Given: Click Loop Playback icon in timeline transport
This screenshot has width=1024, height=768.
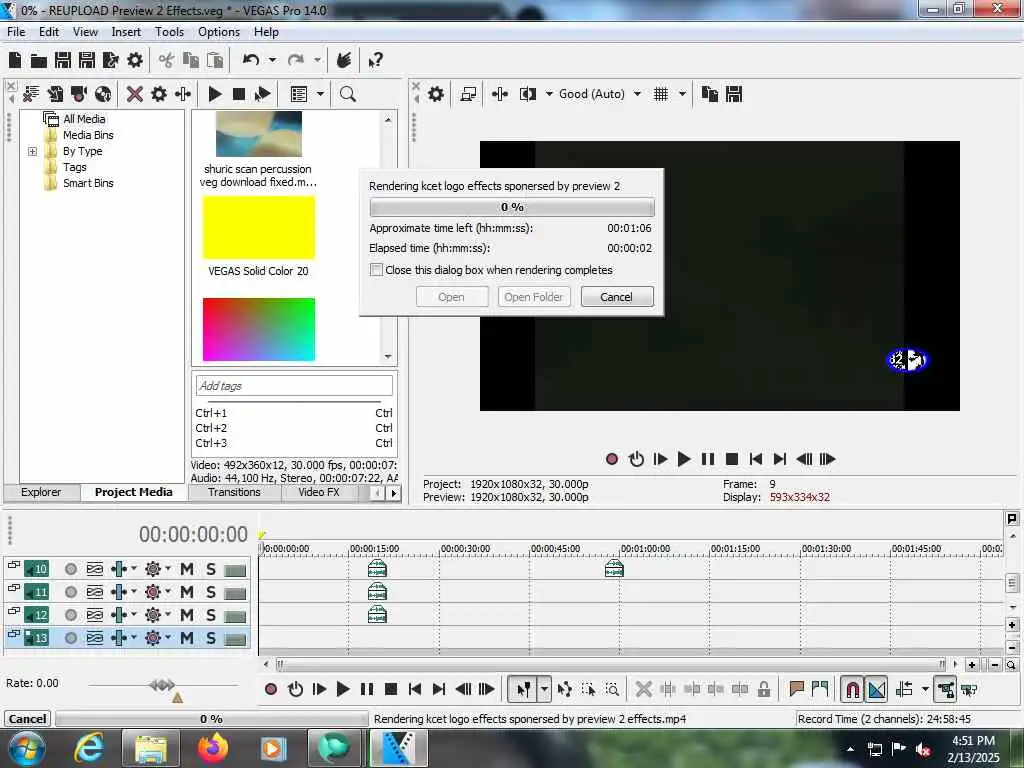Looking at the screenshot, I should pyautogui.click(x=295, y=689).
